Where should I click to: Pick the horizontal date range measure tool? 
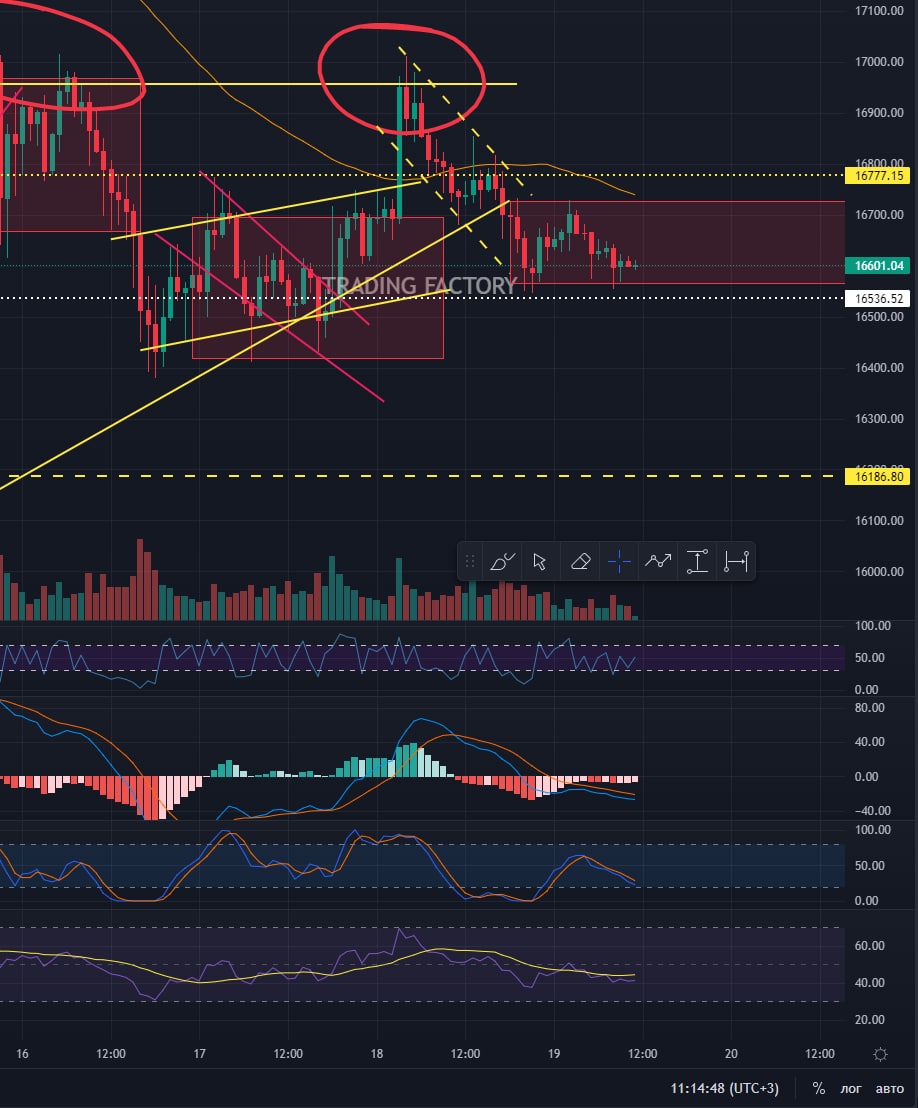pyautogui.click(x=736, y=562)
